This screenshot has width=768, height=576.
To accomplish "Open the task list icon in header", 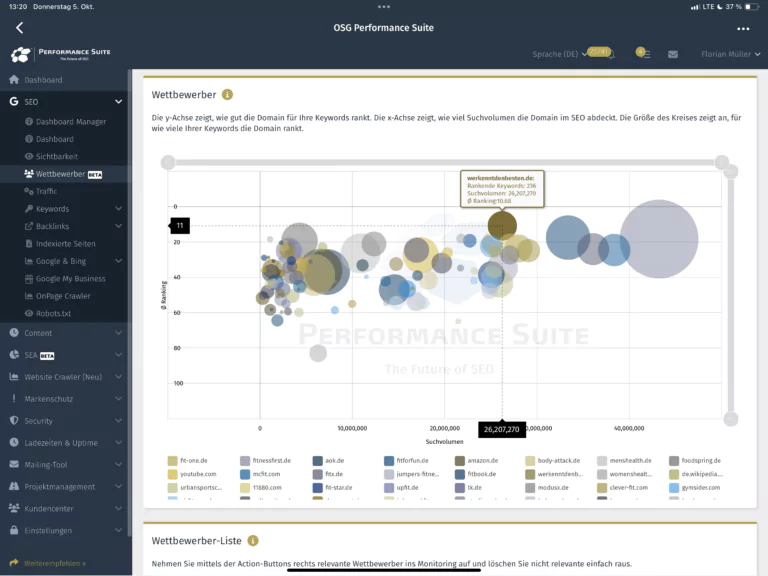I will 644,54.
